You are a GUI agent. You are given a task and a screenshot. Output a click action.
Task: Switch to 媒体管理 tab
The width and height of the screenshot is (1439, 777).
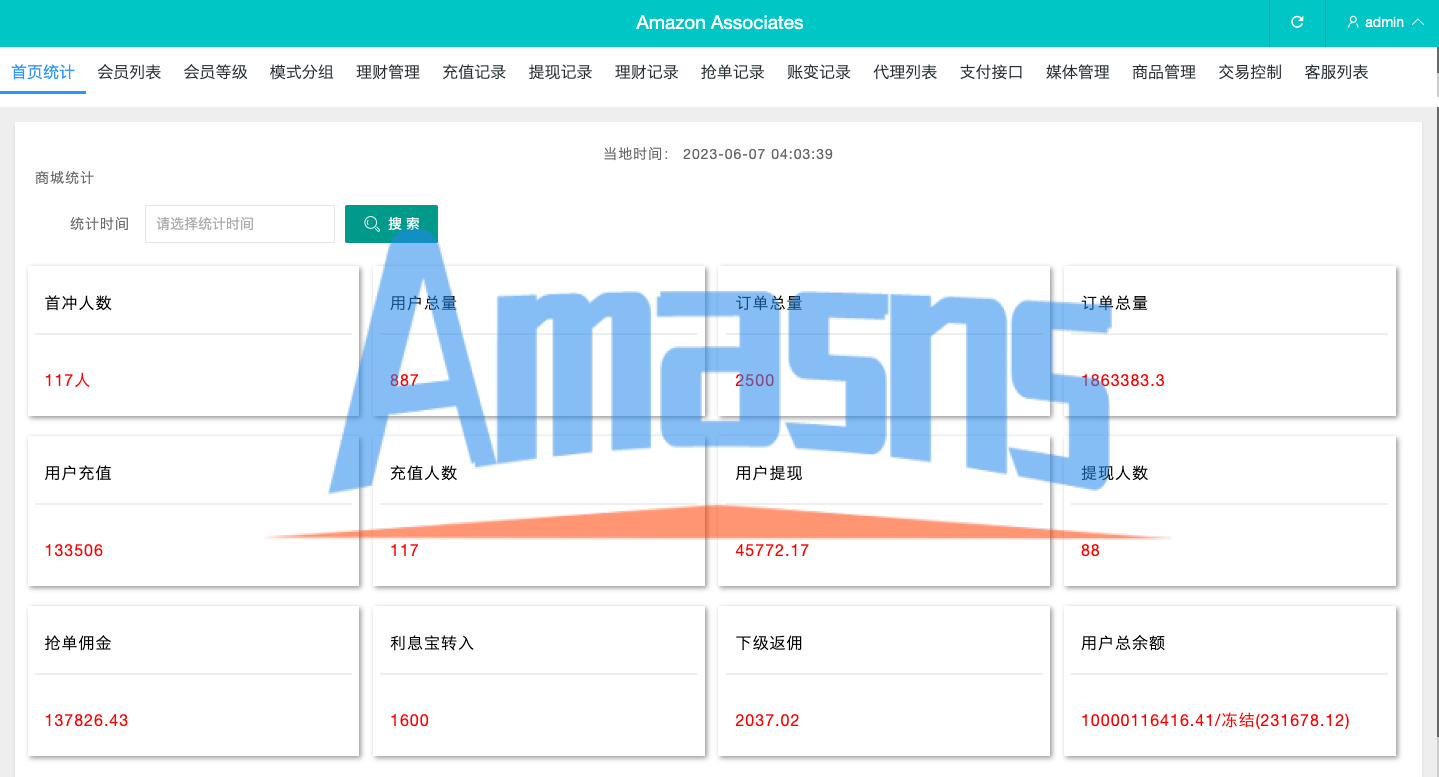[1078, 72]
